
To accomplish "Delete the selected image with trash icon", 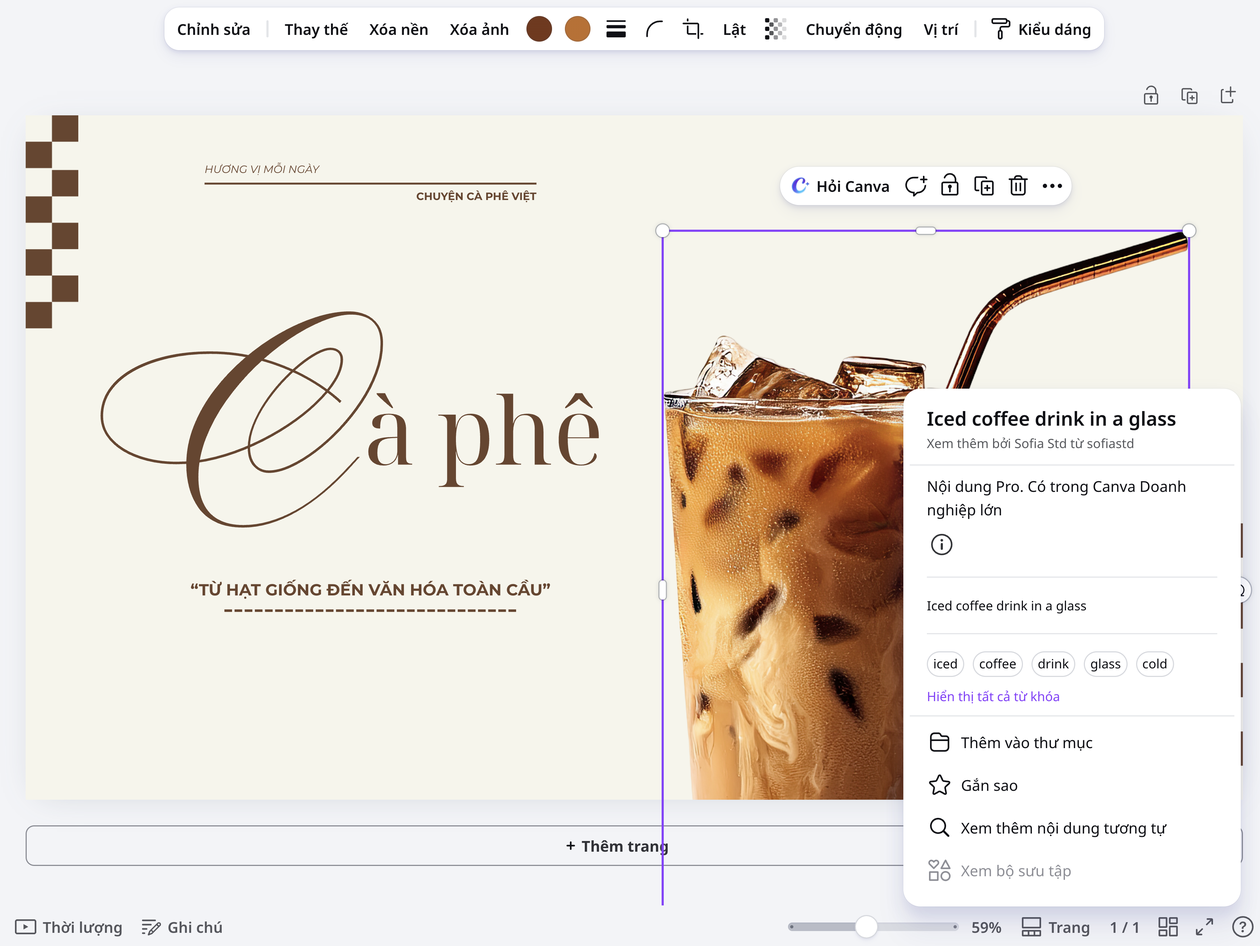I will (1018, 186).
